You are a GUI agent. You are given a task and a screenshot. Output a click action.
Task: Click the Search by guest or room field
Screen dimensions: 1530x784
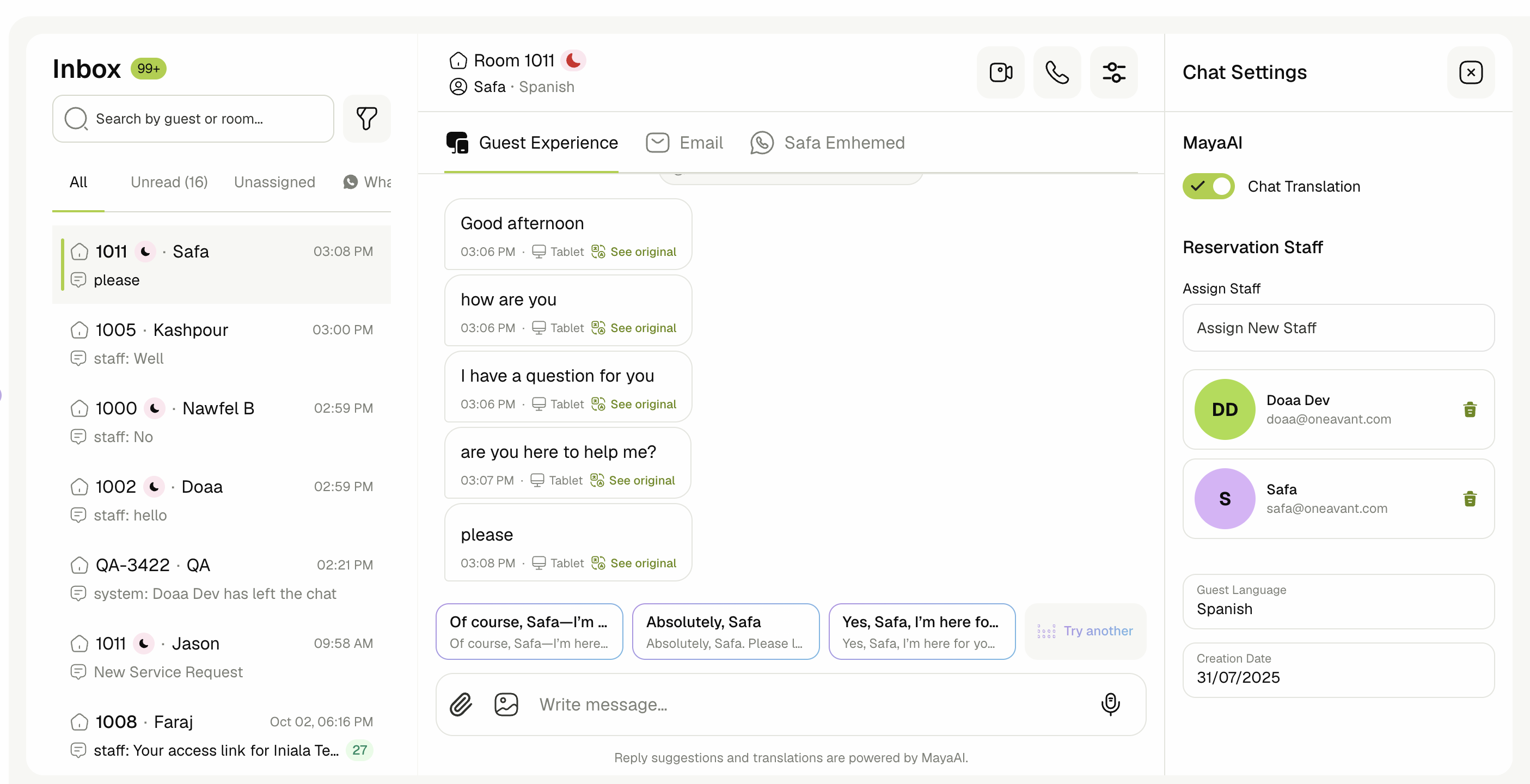193,119
